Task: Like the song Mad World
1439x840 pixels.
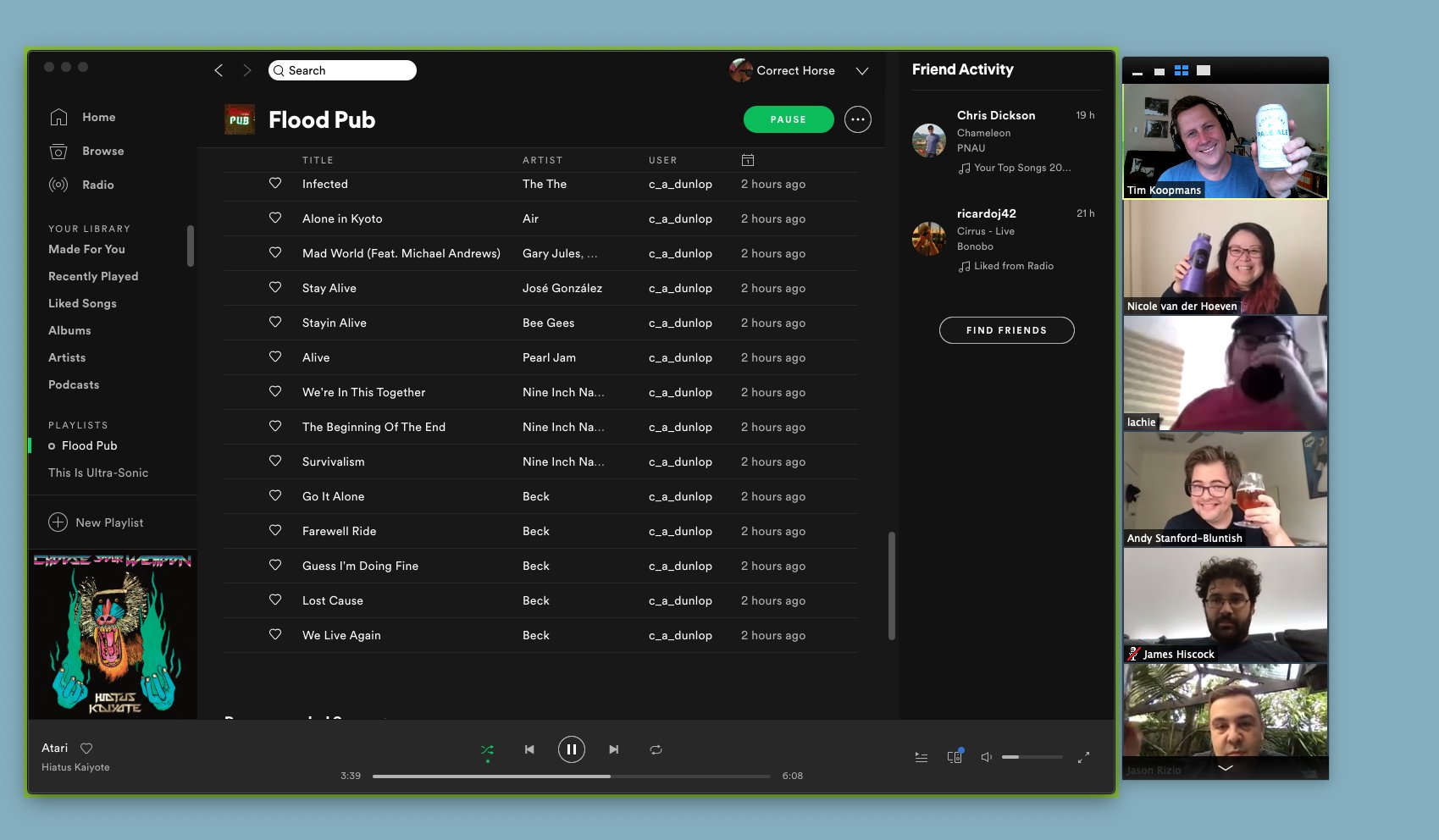Action: [x=275, y=252]
